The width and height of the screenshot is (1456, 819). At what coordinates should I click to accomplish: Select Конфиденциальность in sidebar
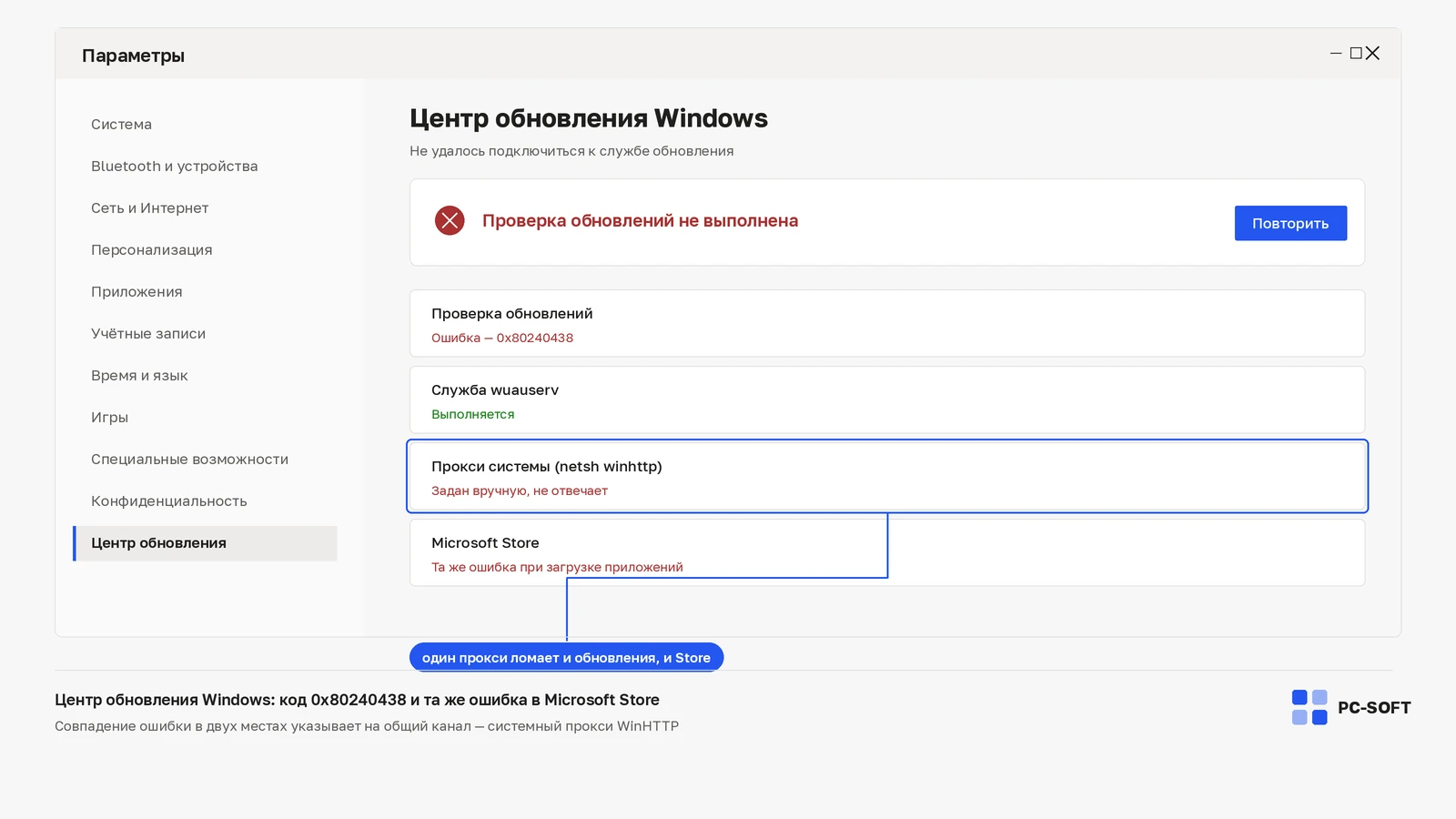click(168, 501)
